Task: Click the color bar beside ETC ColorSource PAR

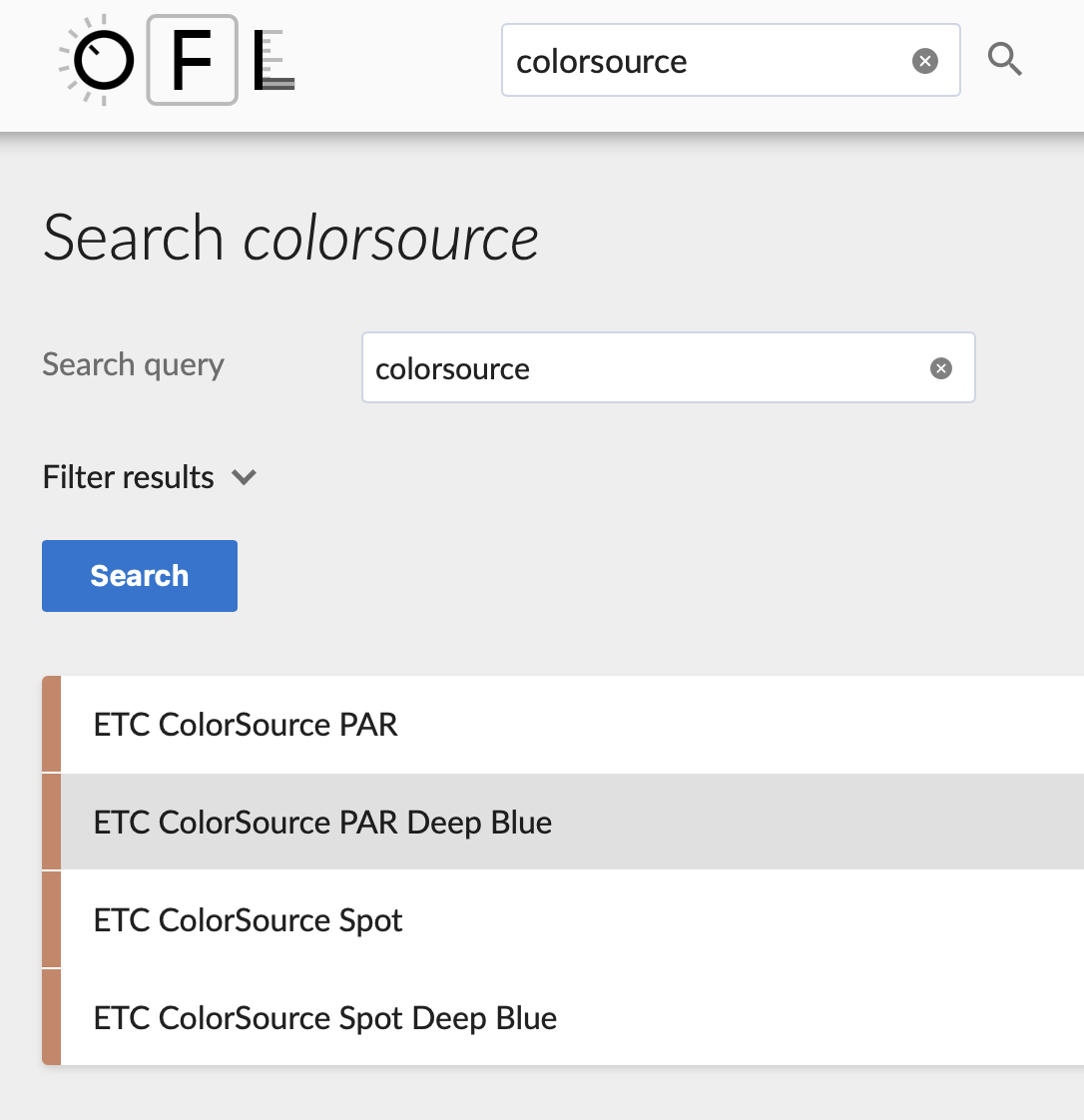Action: [x=52, y=725]
